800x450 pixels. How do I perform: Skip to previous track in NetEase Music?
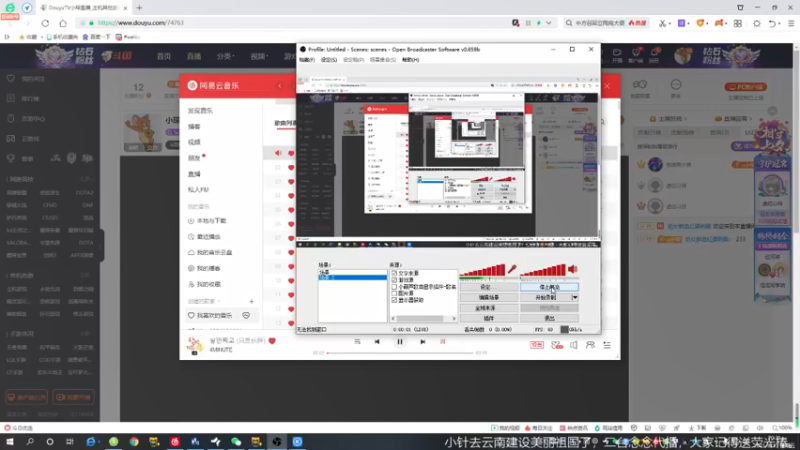(x=377, y=342)
